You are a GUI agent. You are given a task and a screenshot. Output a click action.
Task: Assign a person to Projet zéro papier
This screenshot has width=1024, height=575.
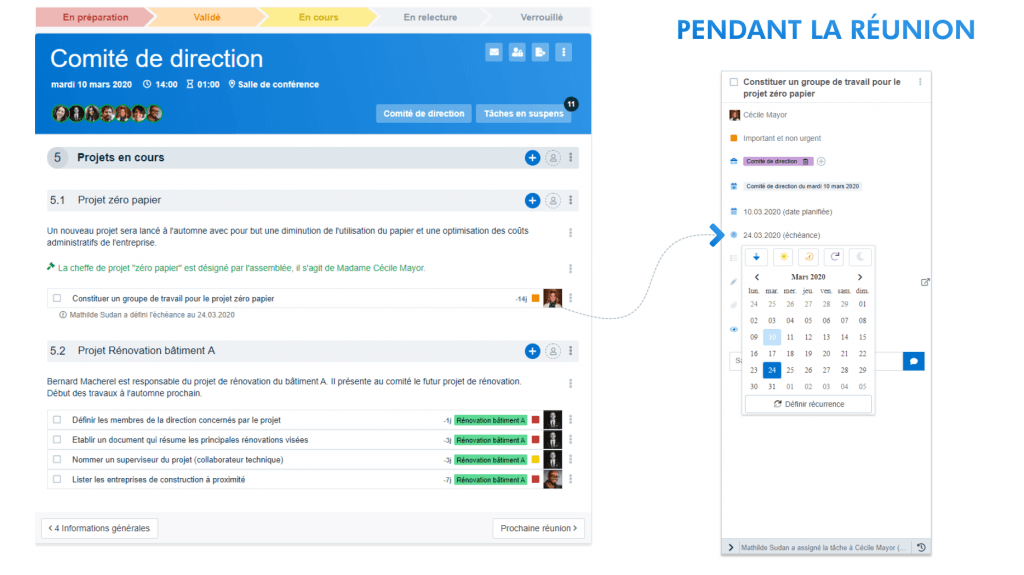pyautogui.click(x=553, y=201)
